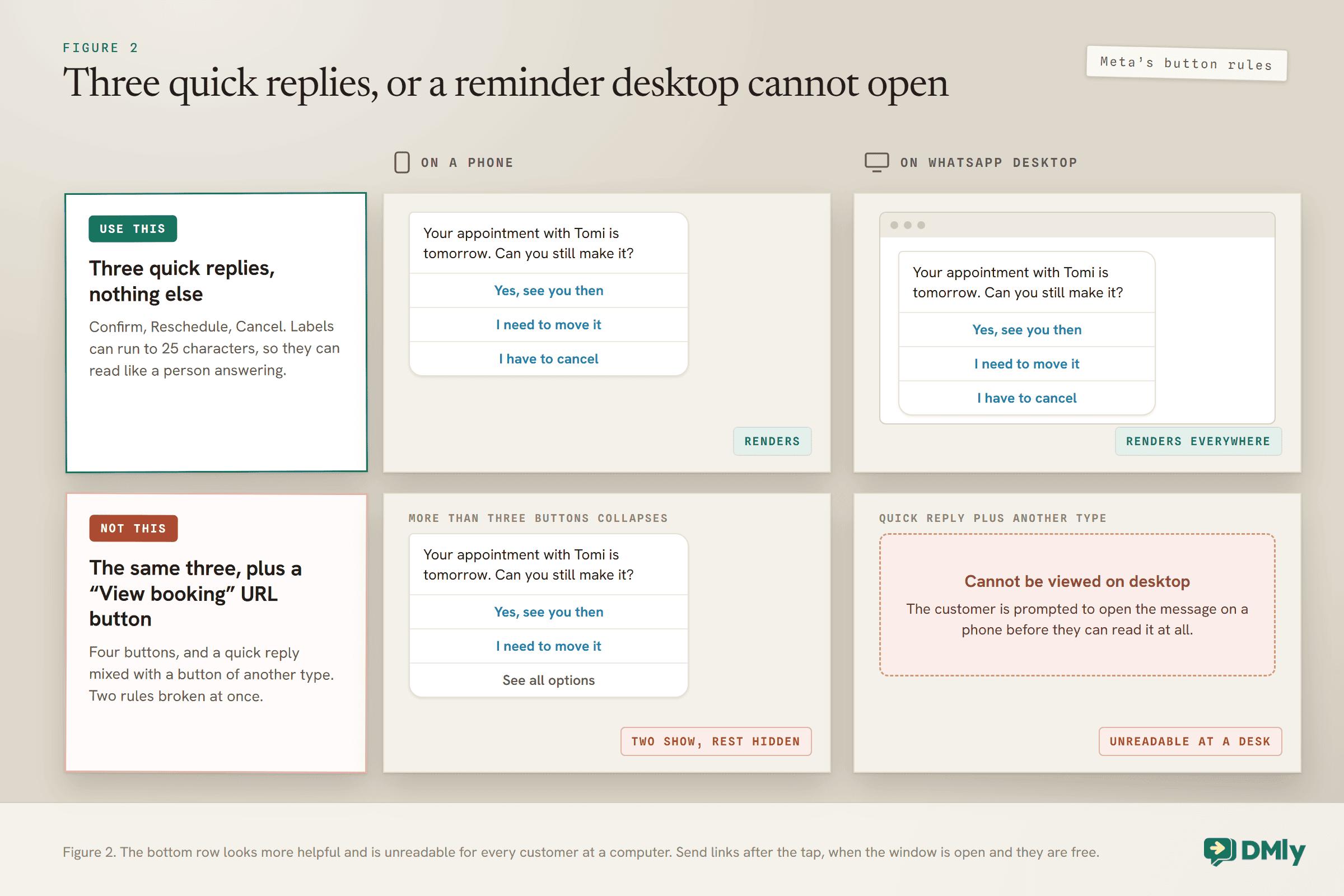Click the 'TWO SHOW, REST HIDDEN' tag
This screenshot has width=1344, height=896.
(x=716, y=741)
